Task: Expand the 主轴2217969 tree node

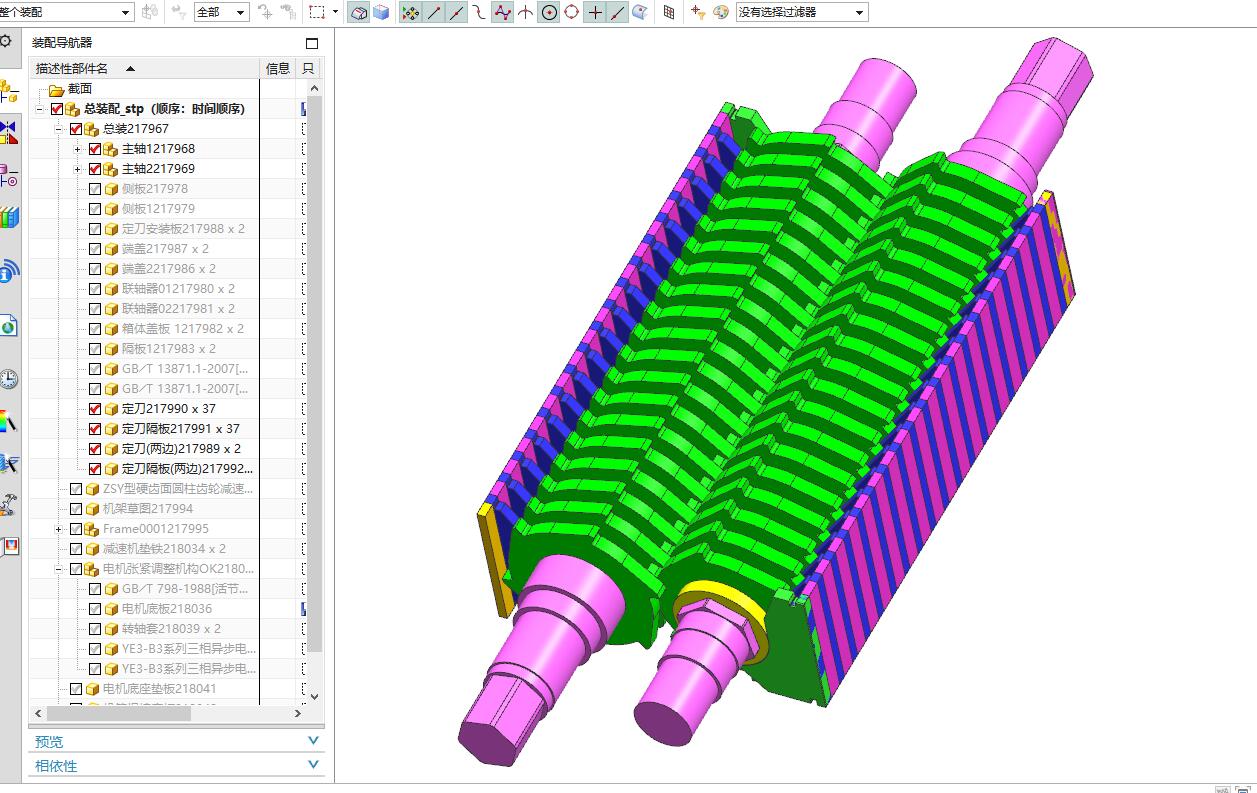Action: (x=77, y=169)
